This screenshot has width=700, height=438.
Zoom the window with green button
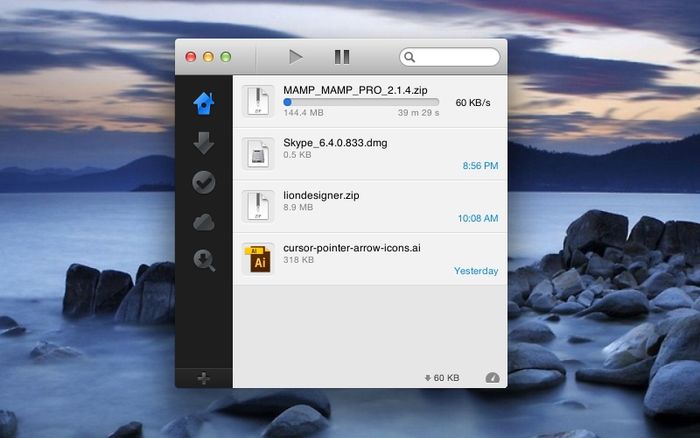pyautogui.click(x=226, y=57)
